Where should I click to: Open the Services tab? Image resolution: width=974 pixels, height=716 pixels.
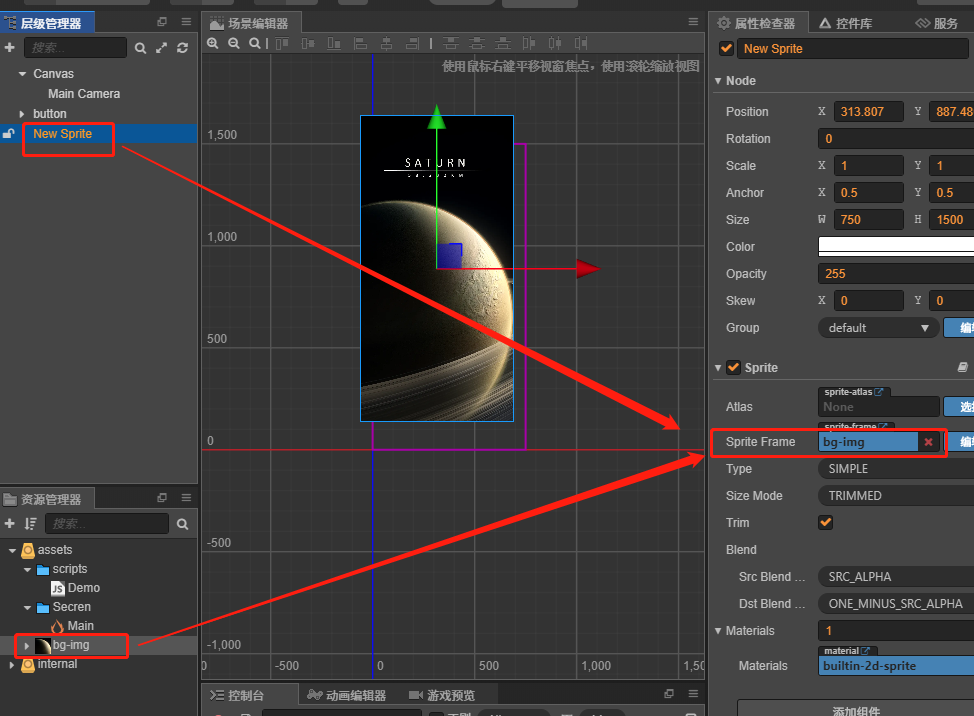click(937, 23)
